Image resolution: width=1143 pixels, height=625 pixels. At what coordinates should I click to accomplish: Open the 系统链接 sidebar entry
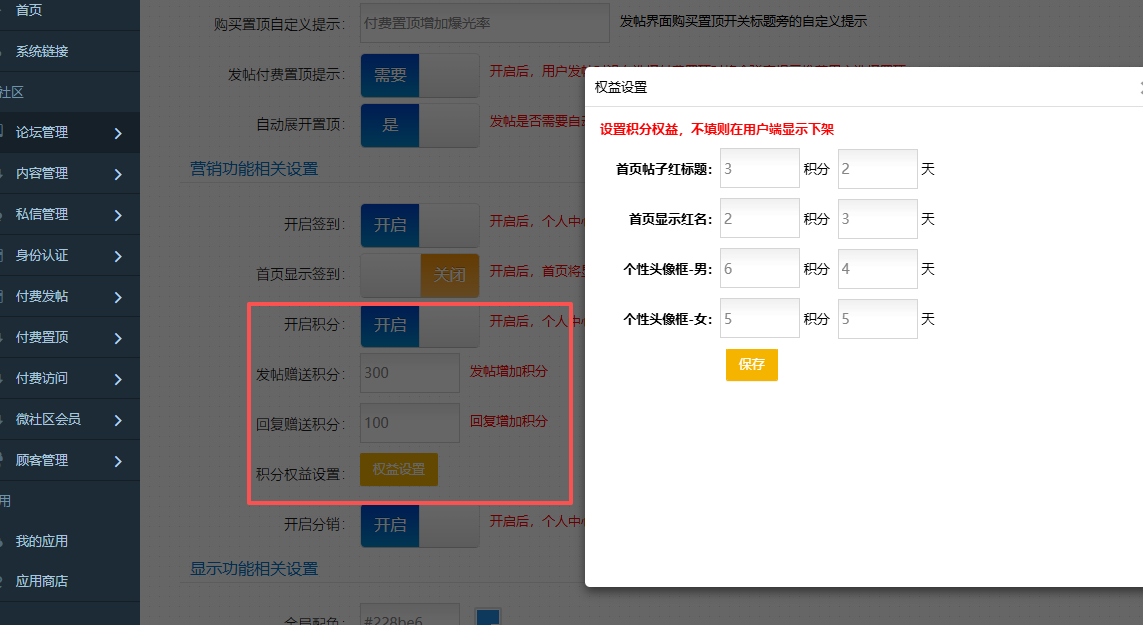(x=40, y=51)
